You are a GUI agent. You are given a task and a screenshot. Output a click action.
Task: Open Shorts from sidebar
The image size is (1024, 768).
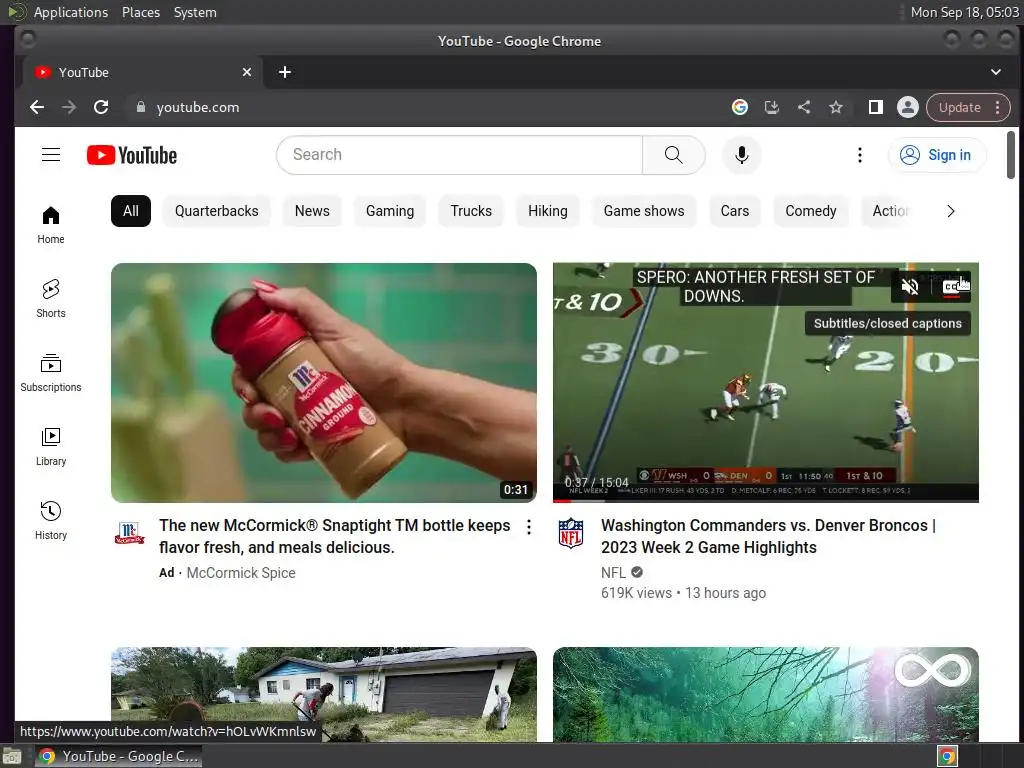51,298
